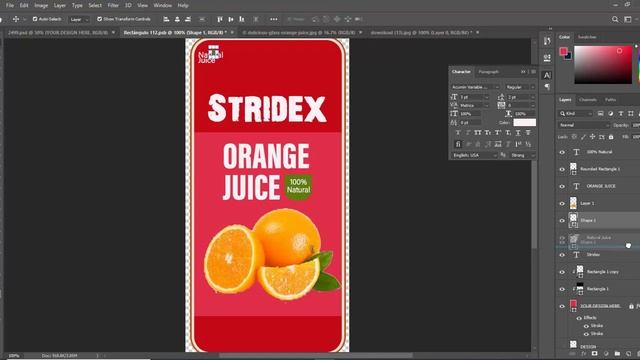Click align left edges icon
This screenshot has width=640, height=360.
[x=166, y=19]
